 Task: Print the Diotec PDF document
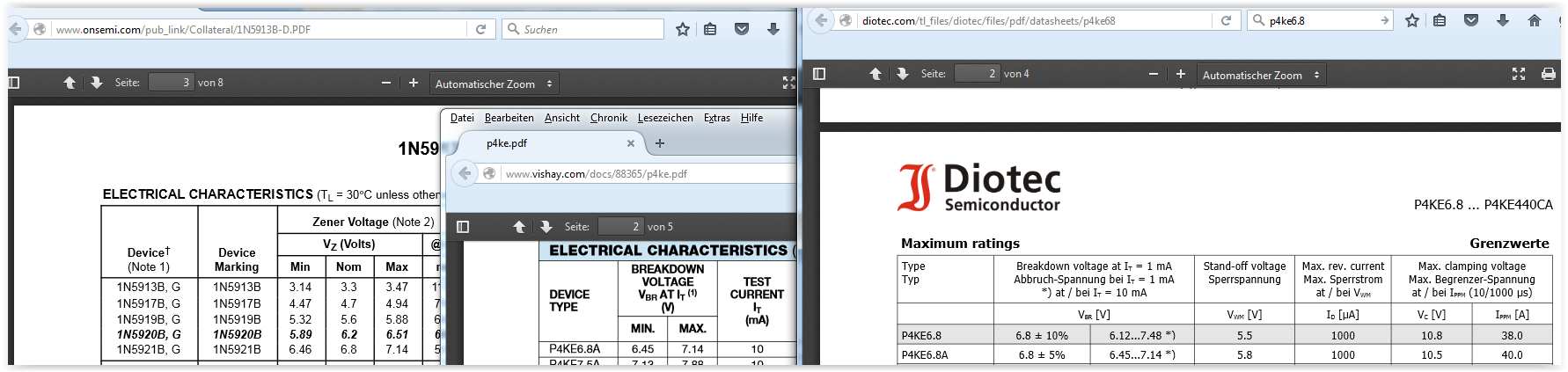pyautogui.click(x=1548, y=74)
